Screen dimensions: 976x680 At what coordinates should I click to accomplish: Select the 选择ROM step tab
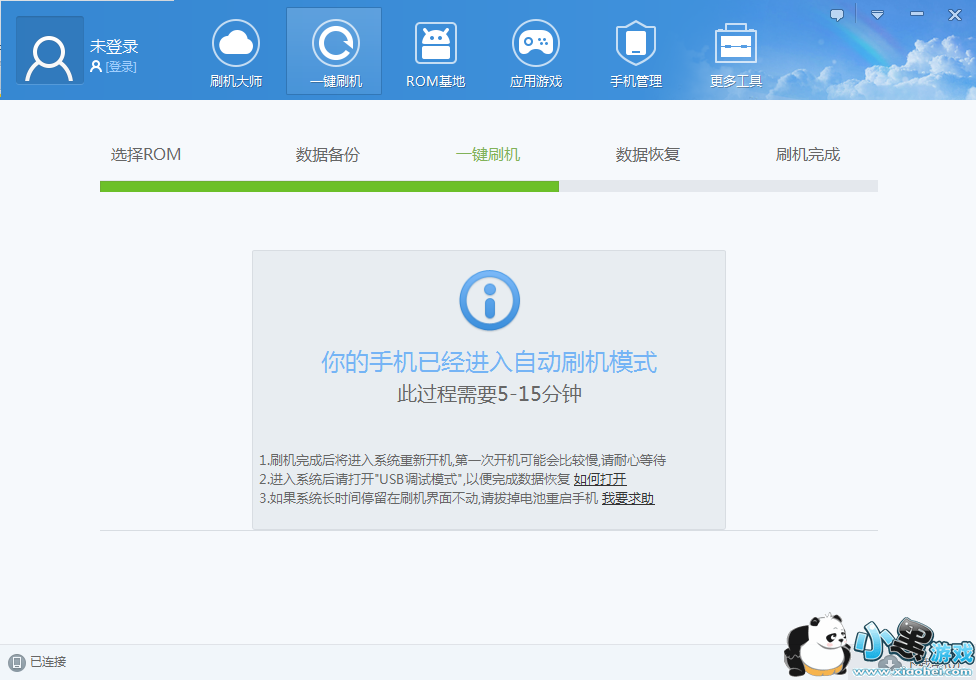[146, 155]
